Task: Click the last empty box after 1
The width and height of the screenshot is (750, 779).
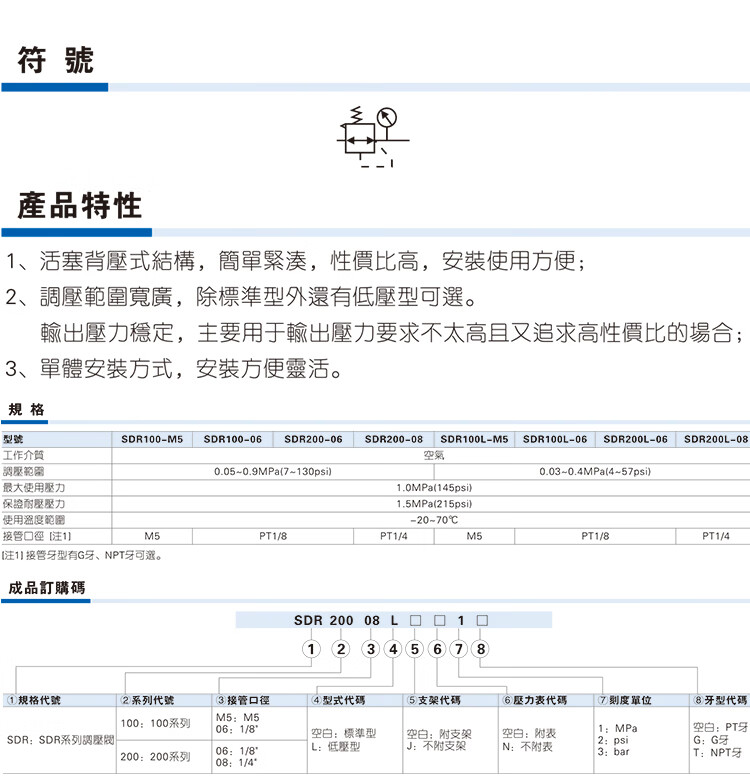Action: (x=482, y=620)
